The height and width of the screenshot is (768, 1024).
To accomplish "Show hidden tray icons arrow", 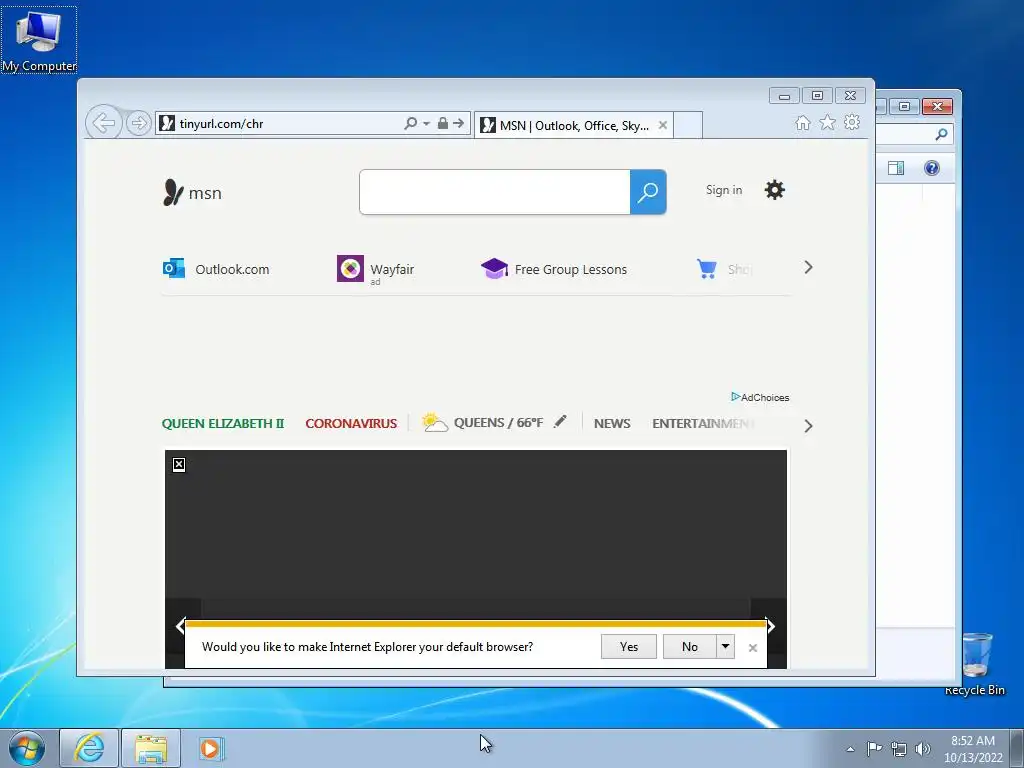I will (x=850, y=749).
